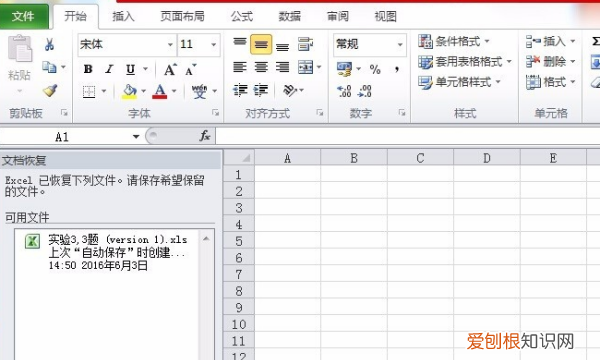This screenshot has height=360, width=600.
Task: Open the font size dropdown 11
Action: coord(214,44)
